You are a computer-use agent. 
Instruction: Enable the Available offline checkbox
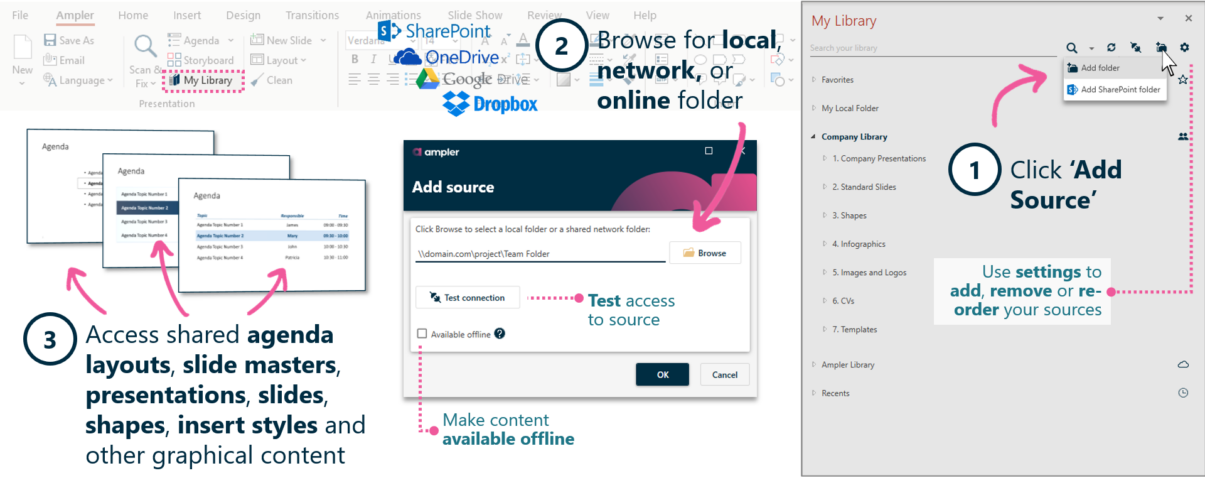point(422,334)
